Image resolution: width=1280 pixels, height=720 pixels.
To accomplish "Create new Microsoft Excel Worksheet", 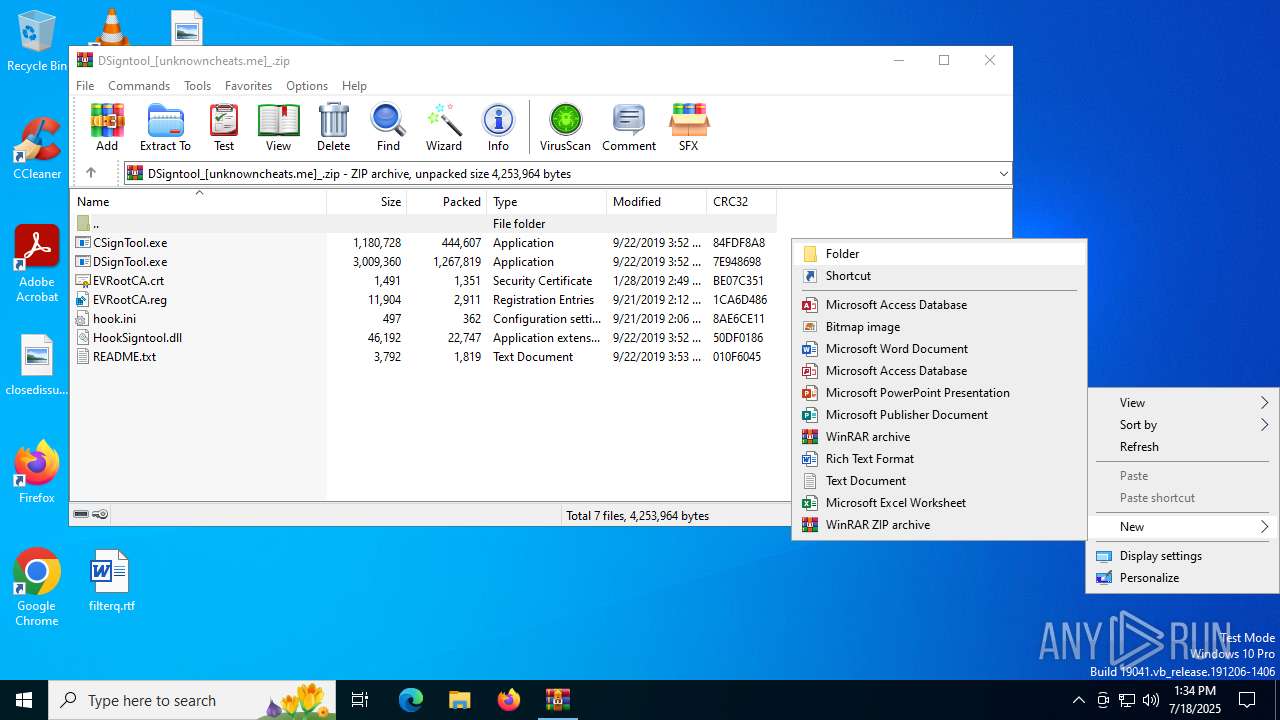I will coord(939,503).
